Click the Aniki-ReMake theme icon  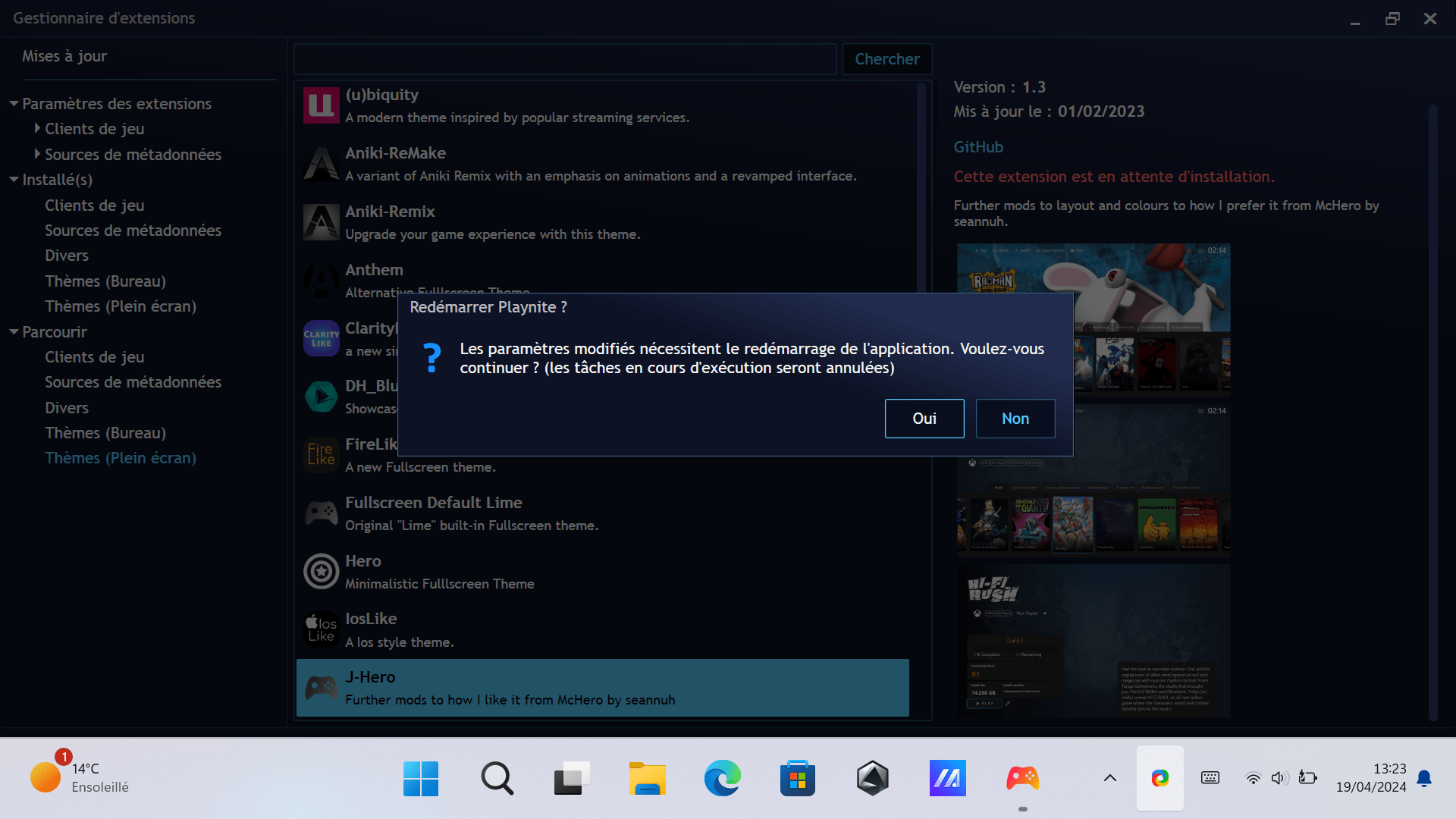click(x=322, y=164)
